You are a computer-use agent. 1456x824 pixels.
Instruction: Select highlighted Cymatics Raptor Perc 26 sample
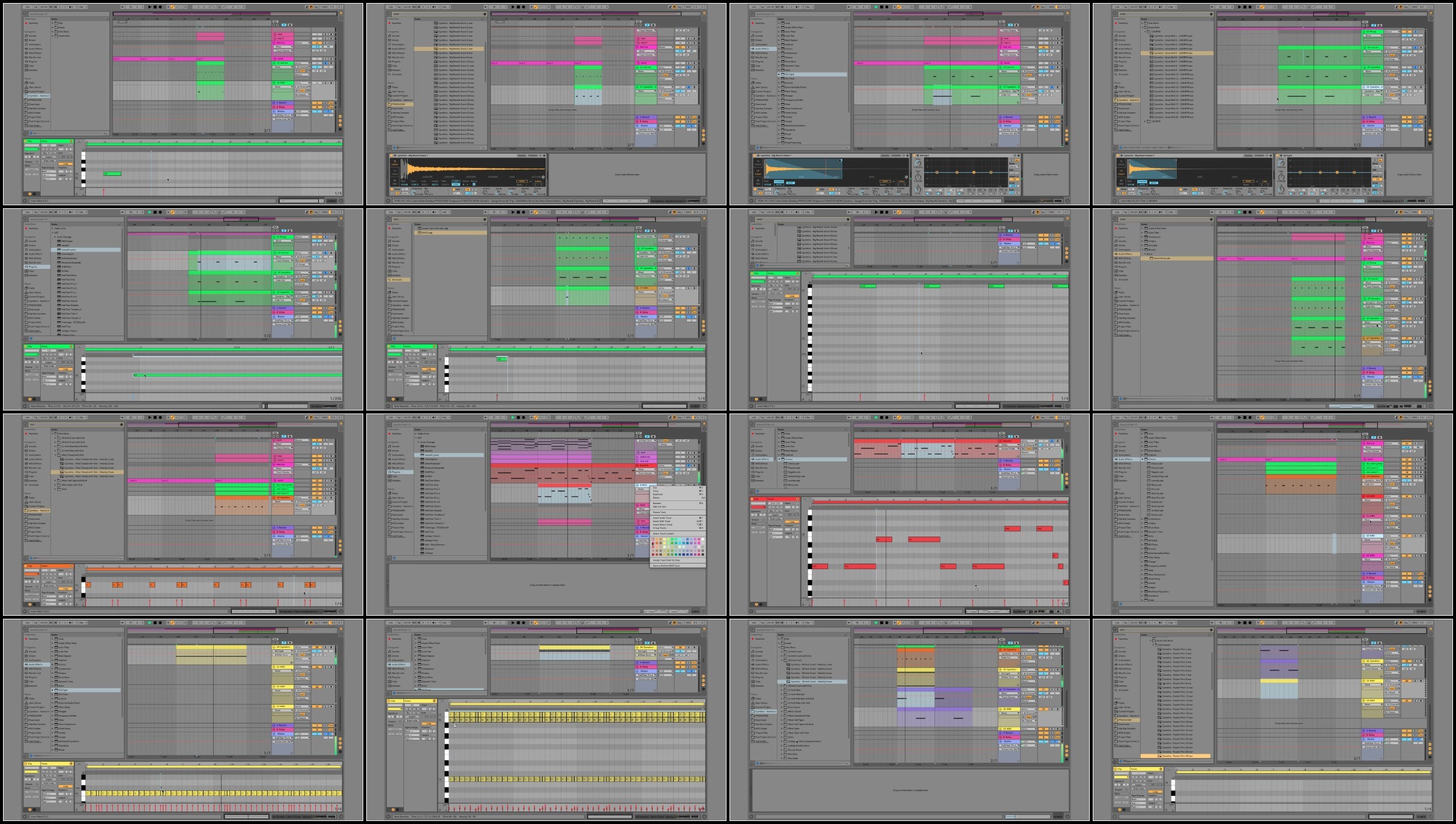pyautogui.click(x=1176, y=756)
